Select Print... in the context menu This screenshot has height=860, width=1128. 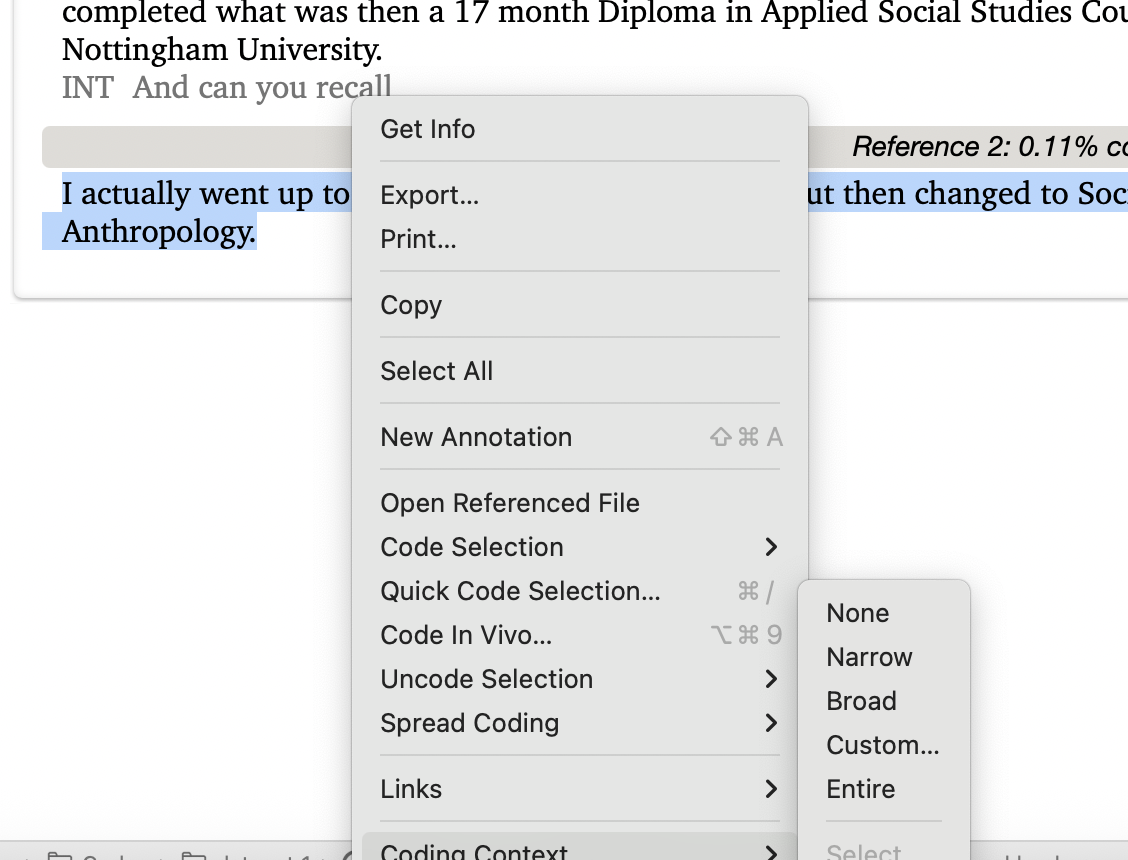418,239
